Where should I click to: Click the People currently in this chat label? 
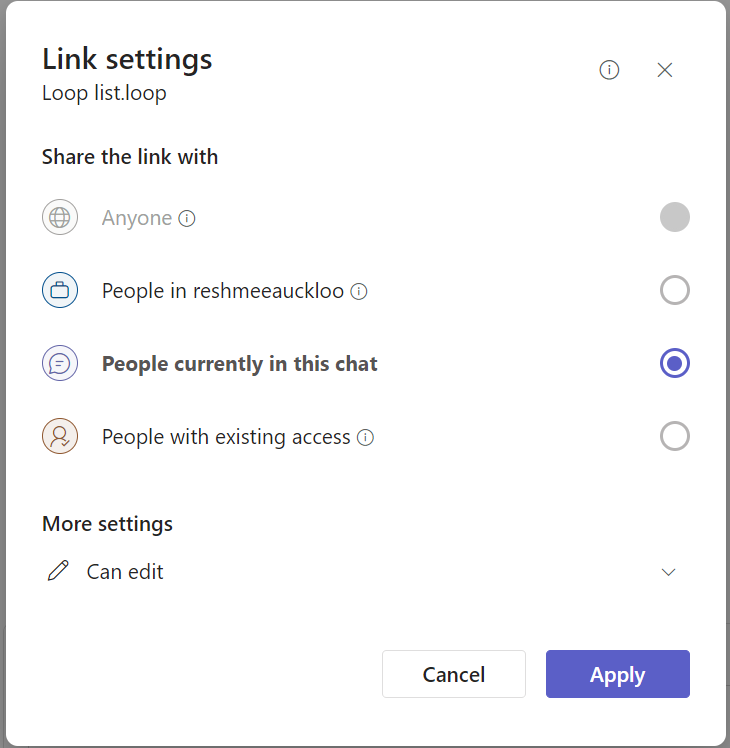[240, 364]
